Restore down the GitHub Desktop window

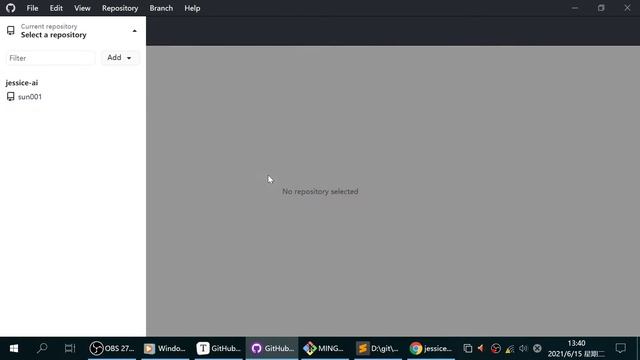pyautogui.click(x=601, y=8)
